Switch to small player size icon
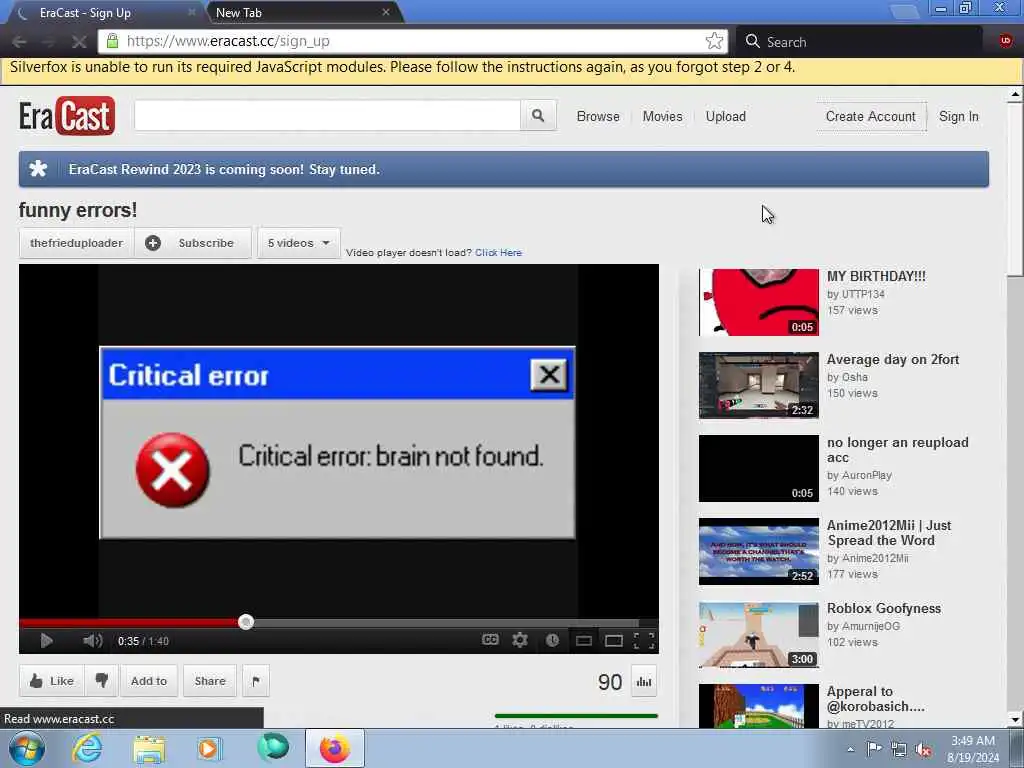 [x=584, y=641]
